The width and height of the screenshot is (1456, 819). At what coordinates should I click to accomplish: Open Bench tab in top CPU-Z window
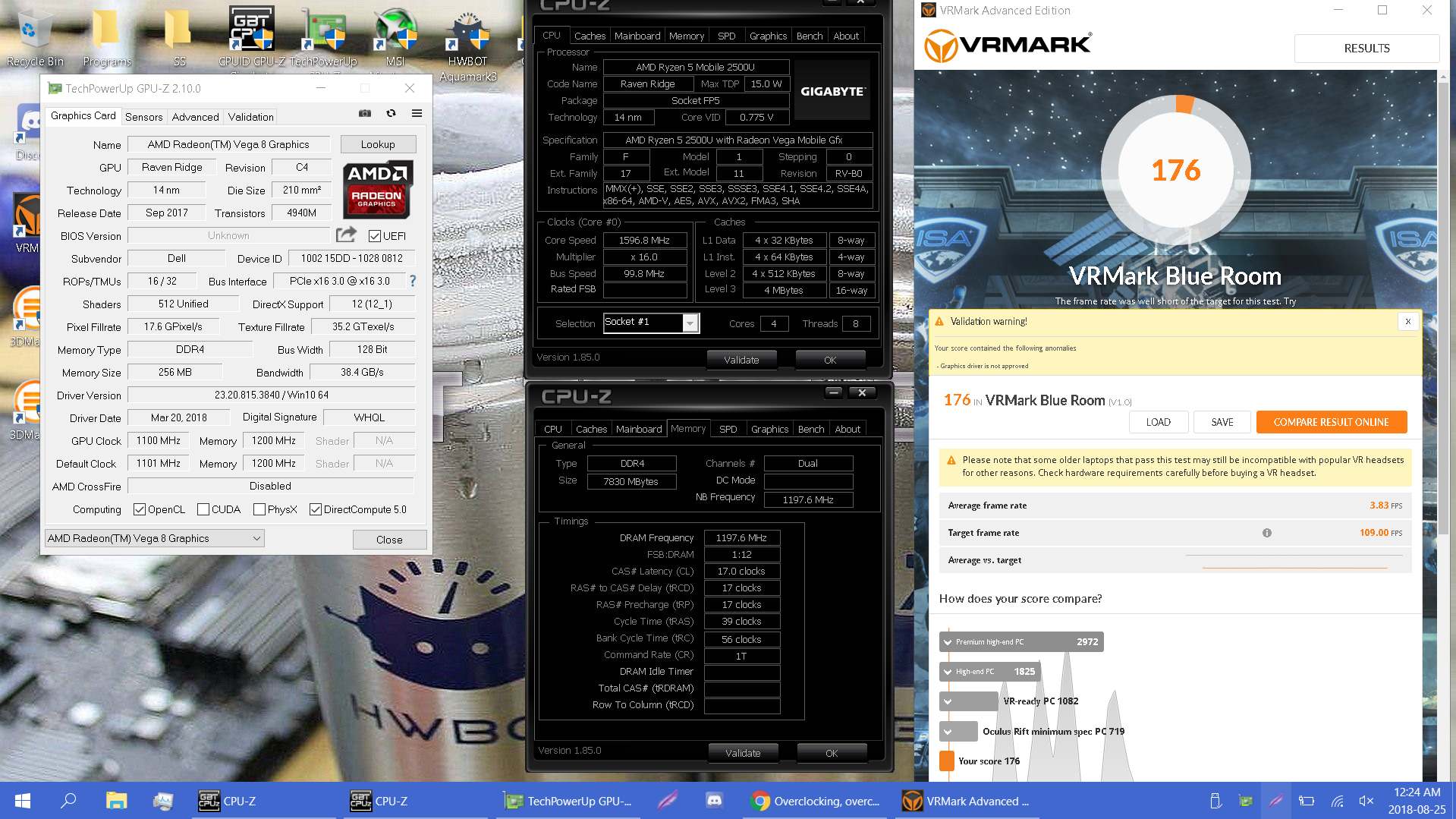pyautogui.click(x=810, y=36)
